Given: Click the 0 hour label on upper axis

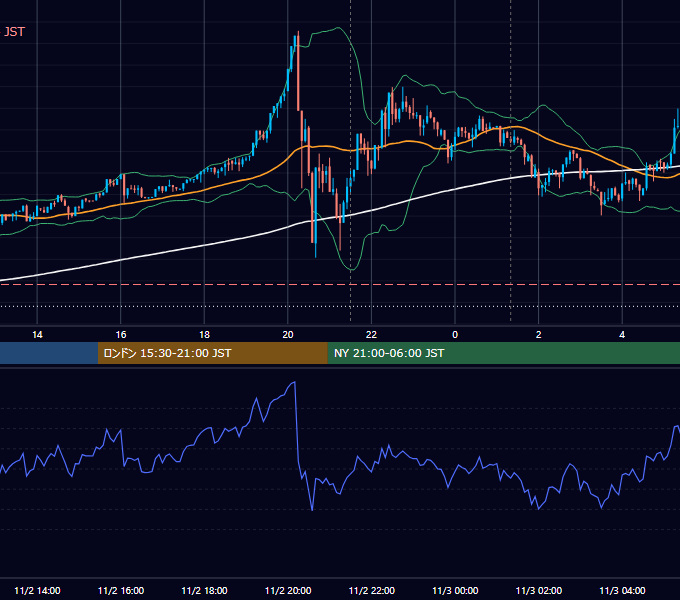Looking at the screenshot, I should pos(455,335).
